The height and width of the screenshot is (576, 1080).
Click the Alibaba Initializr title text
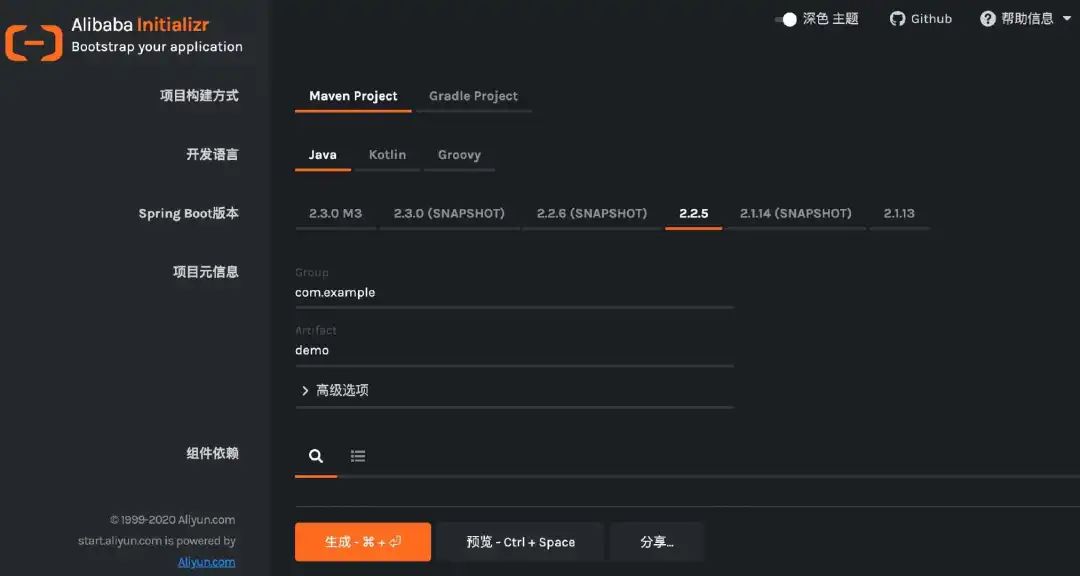tap(141, 25)
